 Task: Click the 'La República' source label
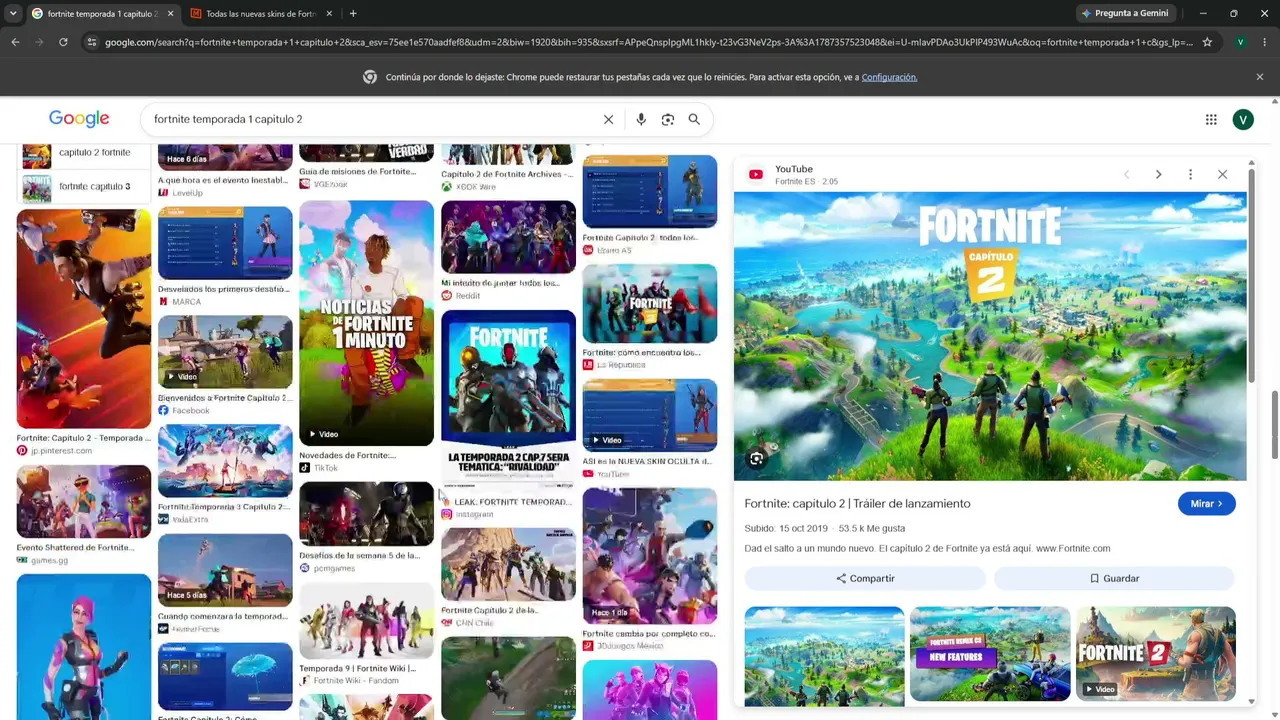[x=621, y=365]
